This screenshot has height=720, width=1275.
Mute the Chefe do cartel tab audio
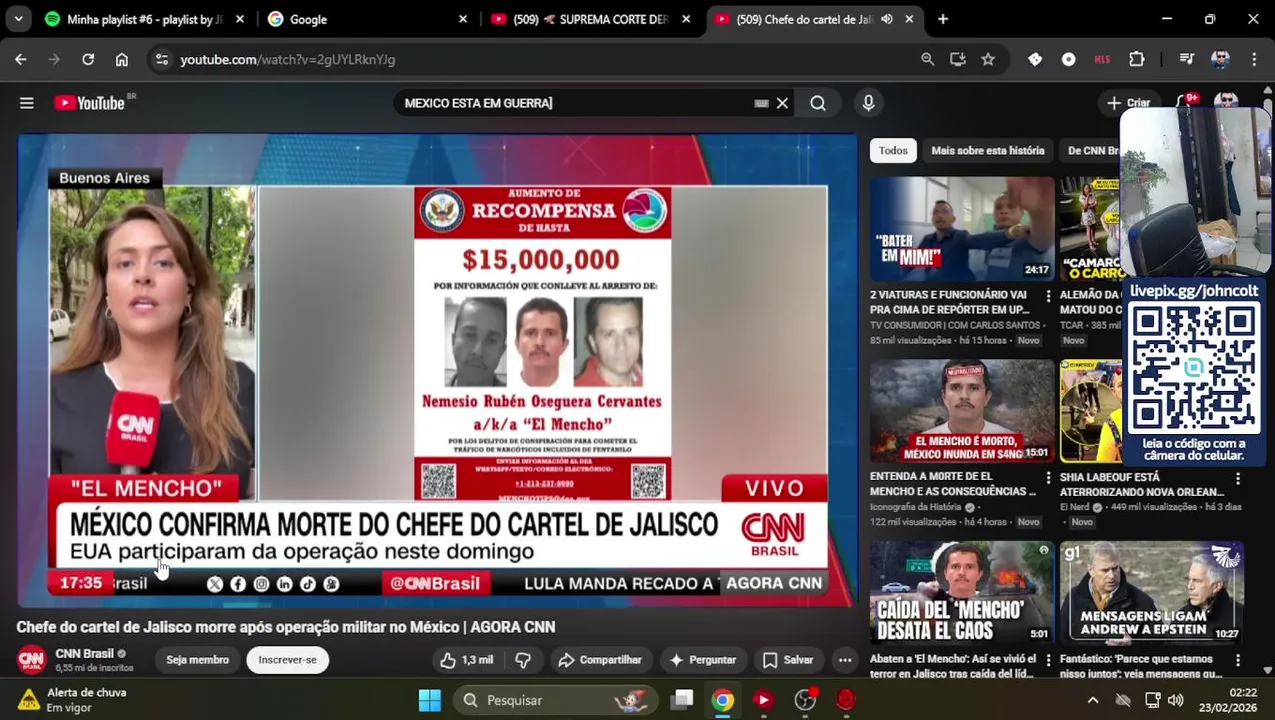click(x=886, y=19)
